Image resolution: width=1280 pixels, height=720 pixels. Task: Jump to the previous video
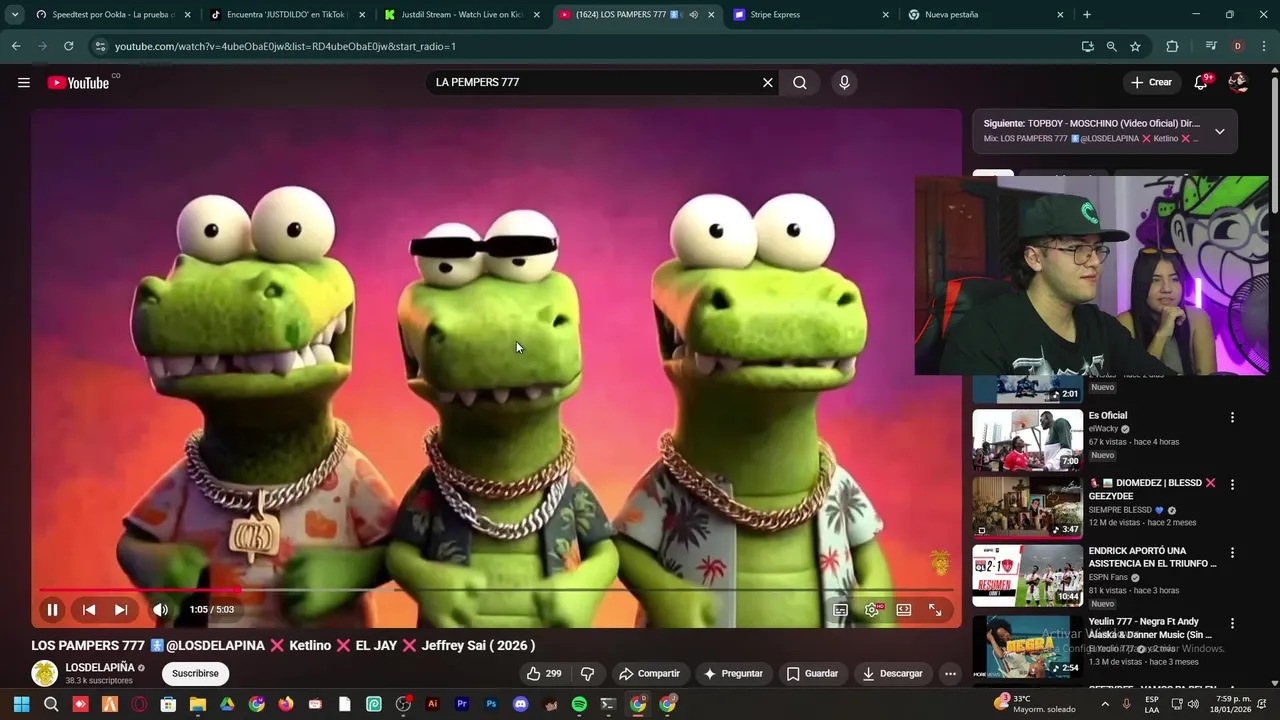[89, 610]
